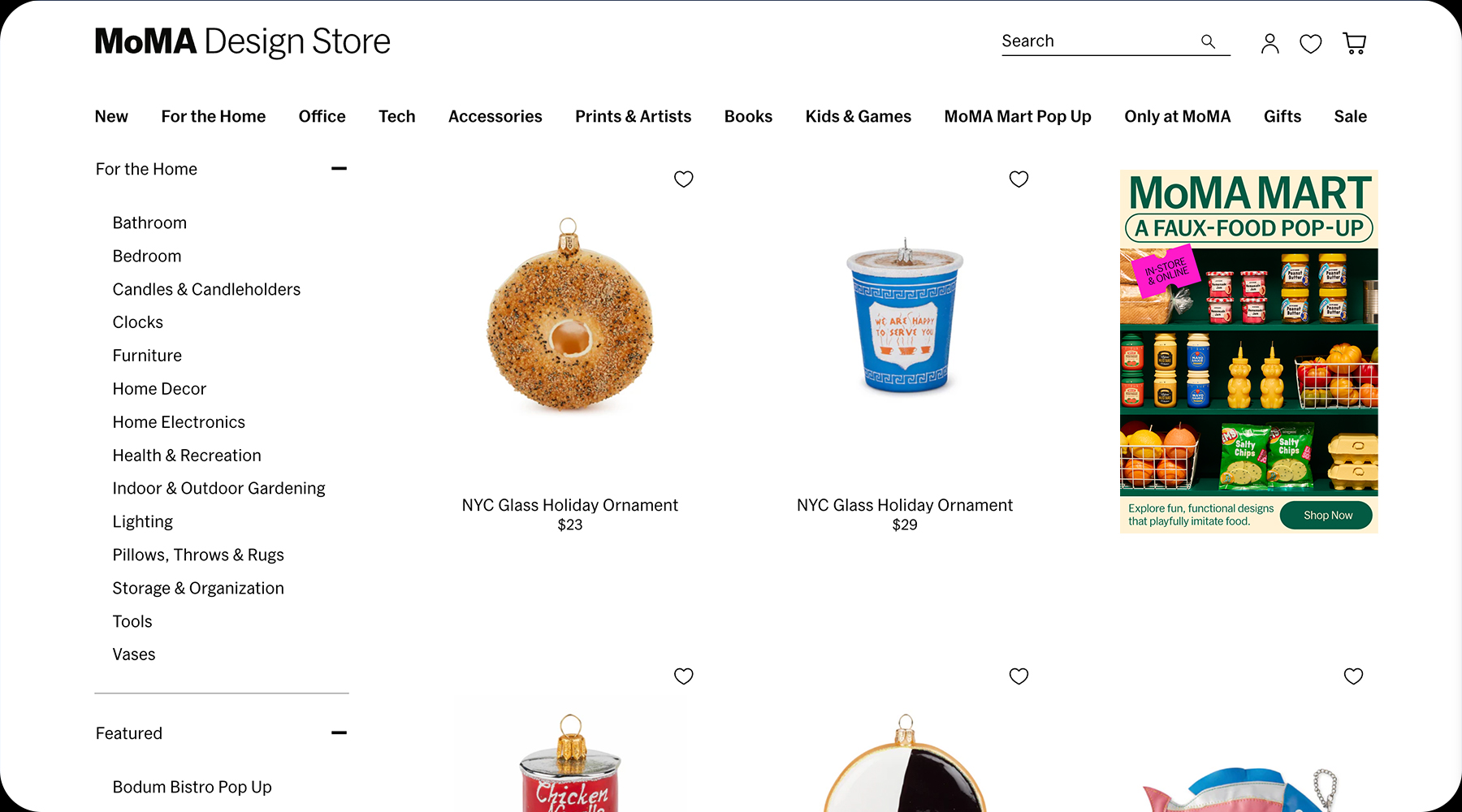Go to MoMA Mart Pop Up
The image size is (1462, 812).
pos(1017,116)
